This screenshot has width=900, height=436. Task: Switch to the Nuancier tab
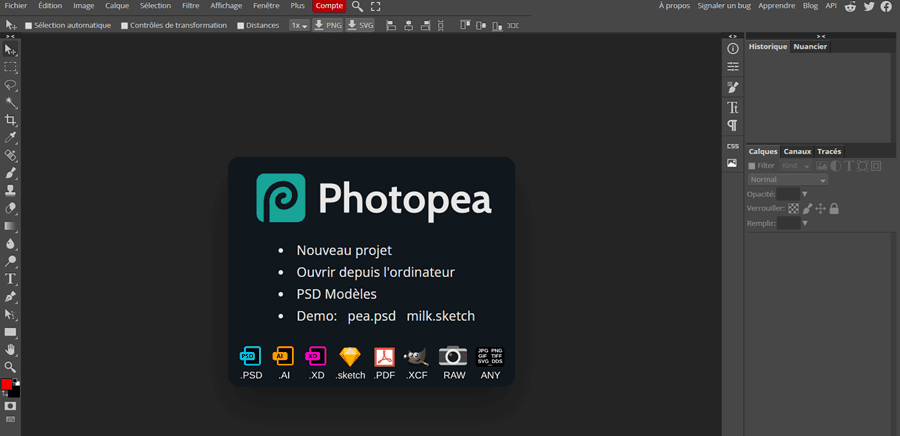pyautogui.click(x=810, y=46)
